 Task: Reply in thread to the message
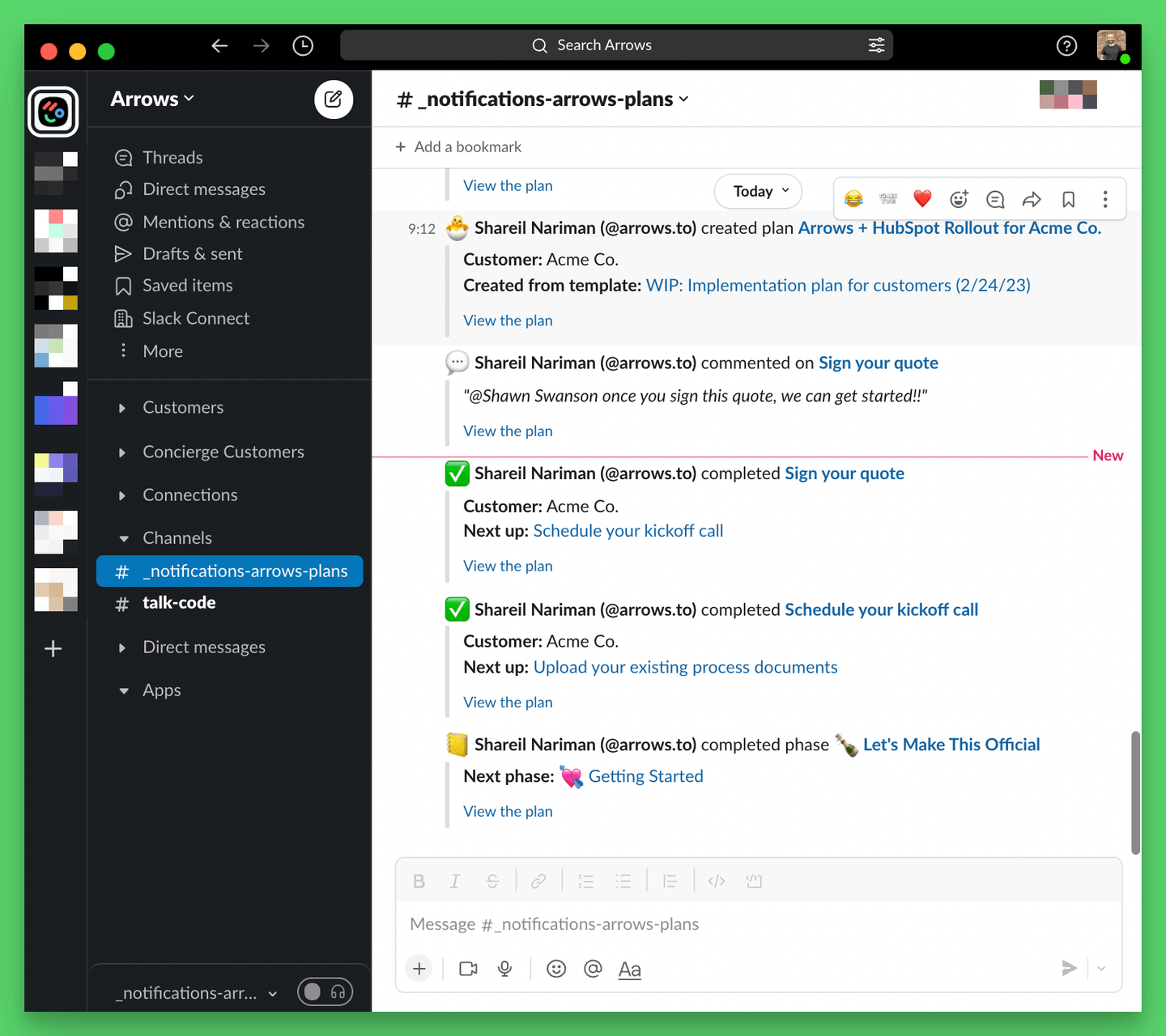995,199
